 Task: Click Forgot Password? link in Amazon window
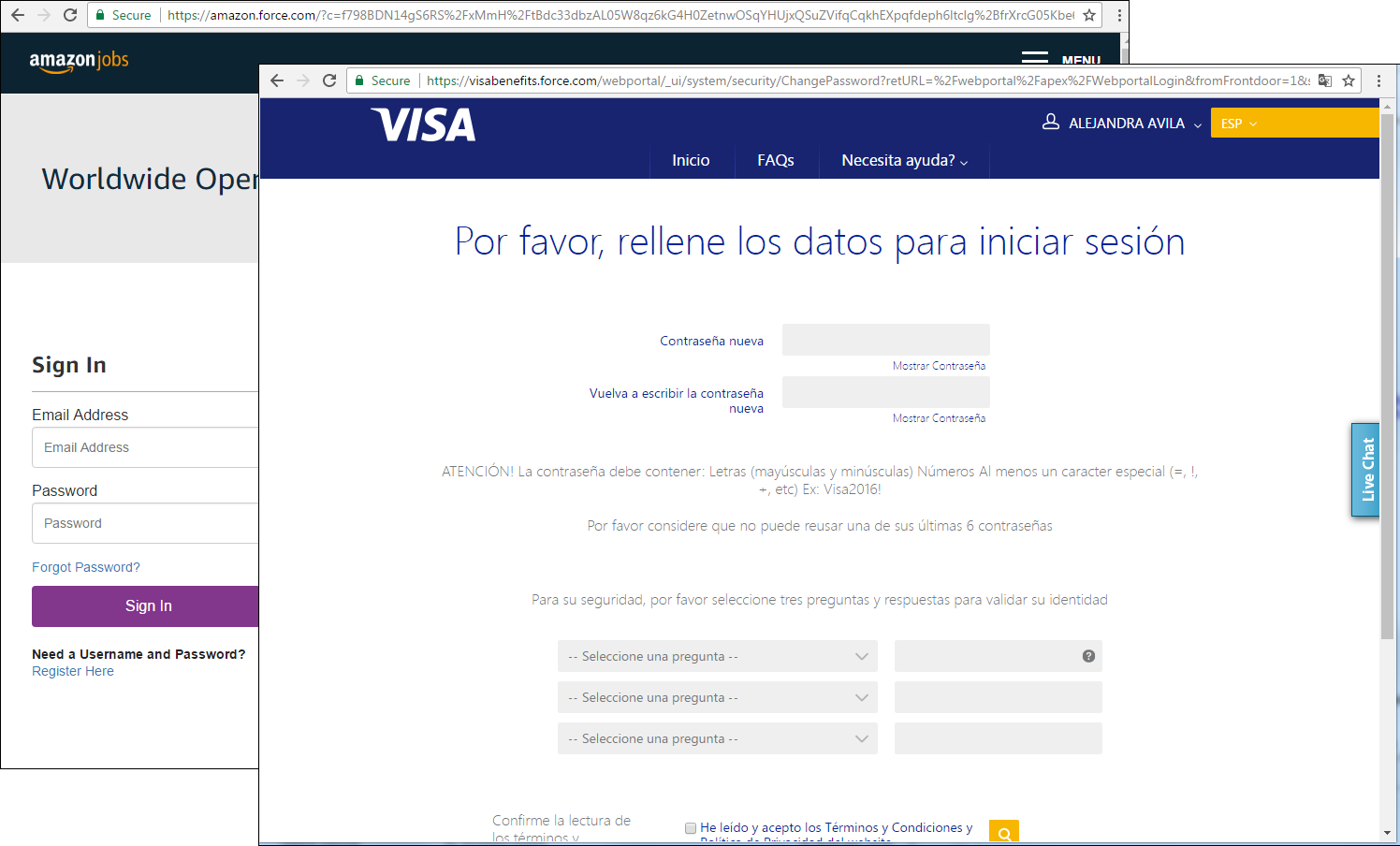[x=86, y=567]
